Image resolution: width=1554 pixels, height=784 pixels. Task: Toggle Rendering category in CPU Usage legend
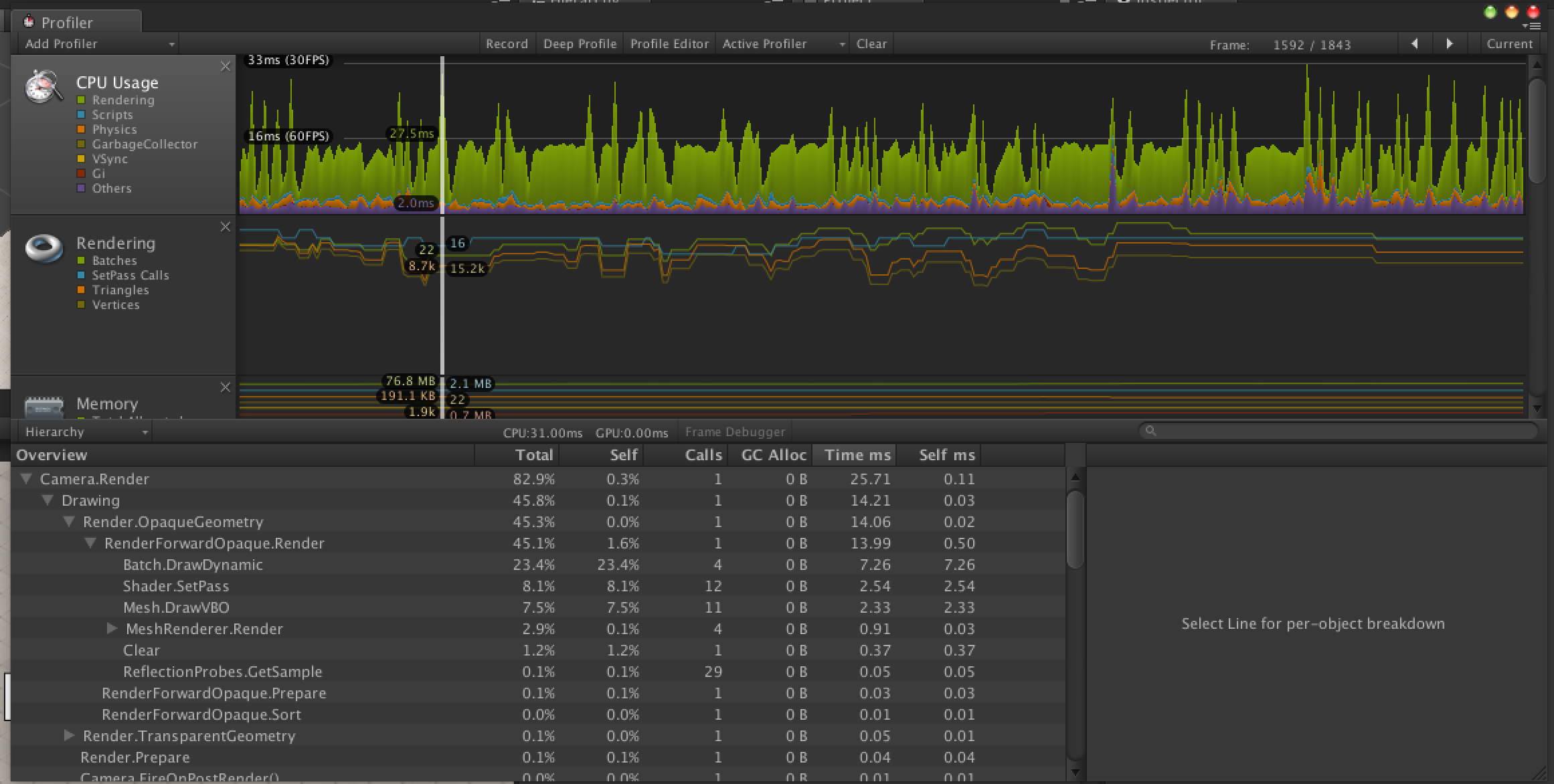pyautogui.click(x=81, y=100)
